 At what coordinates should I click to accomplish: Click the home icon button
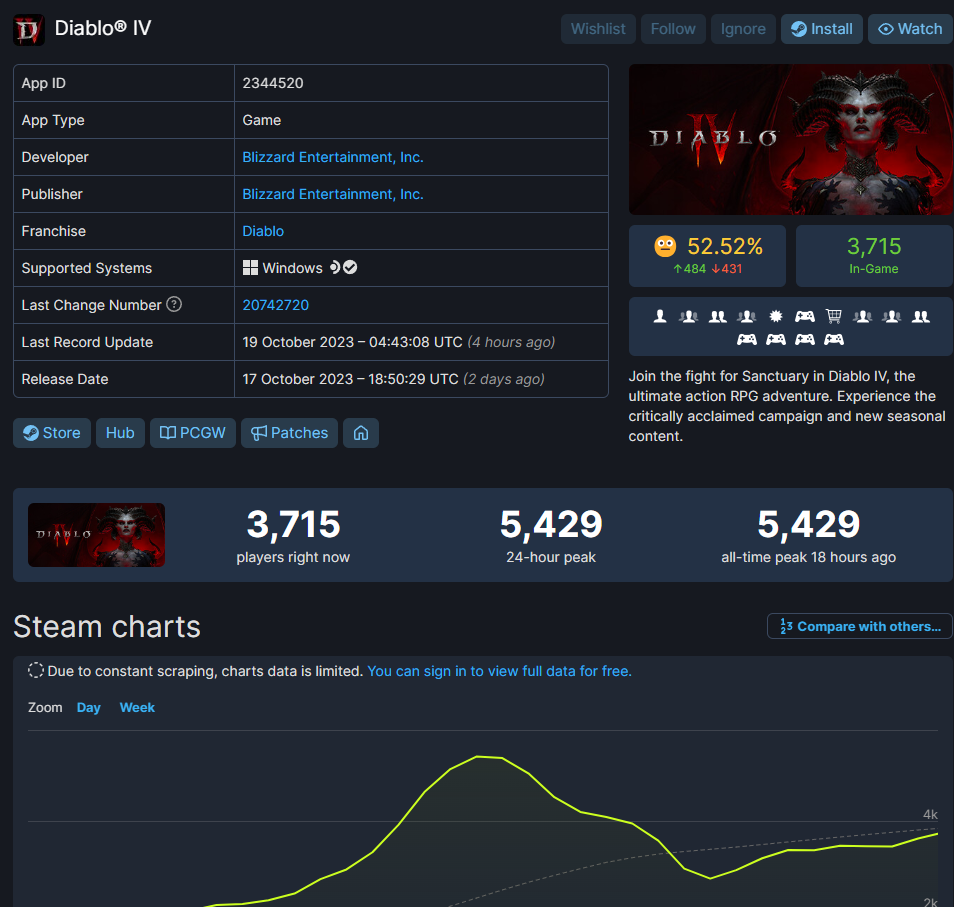coord(361,433)
